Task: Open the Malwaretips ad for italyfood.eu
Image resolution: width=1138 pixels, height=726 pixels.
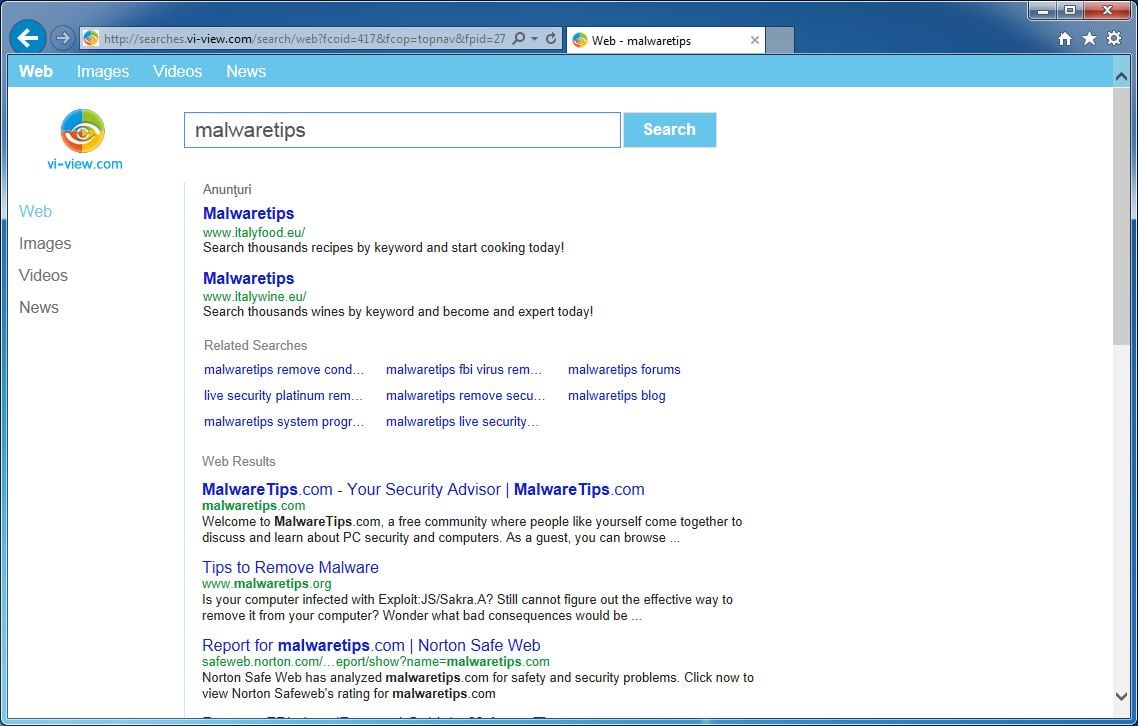Action: [x=248, y=213]
